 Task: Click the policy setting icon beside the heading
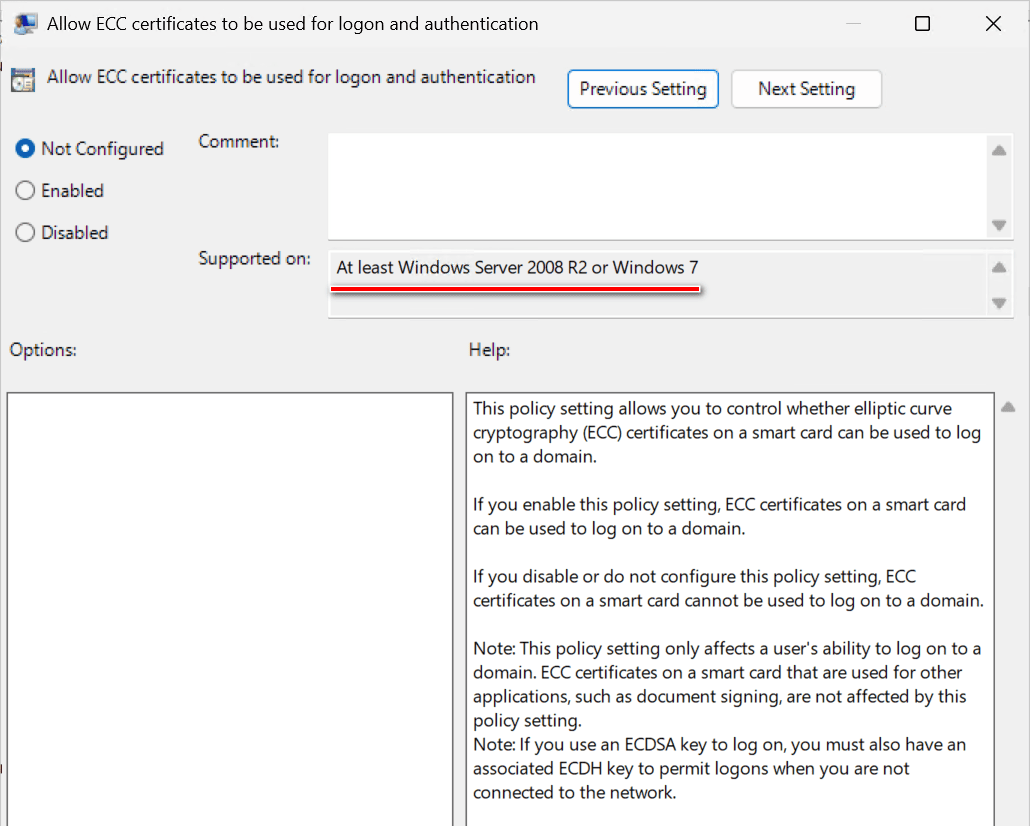click(x=22, y=80)
